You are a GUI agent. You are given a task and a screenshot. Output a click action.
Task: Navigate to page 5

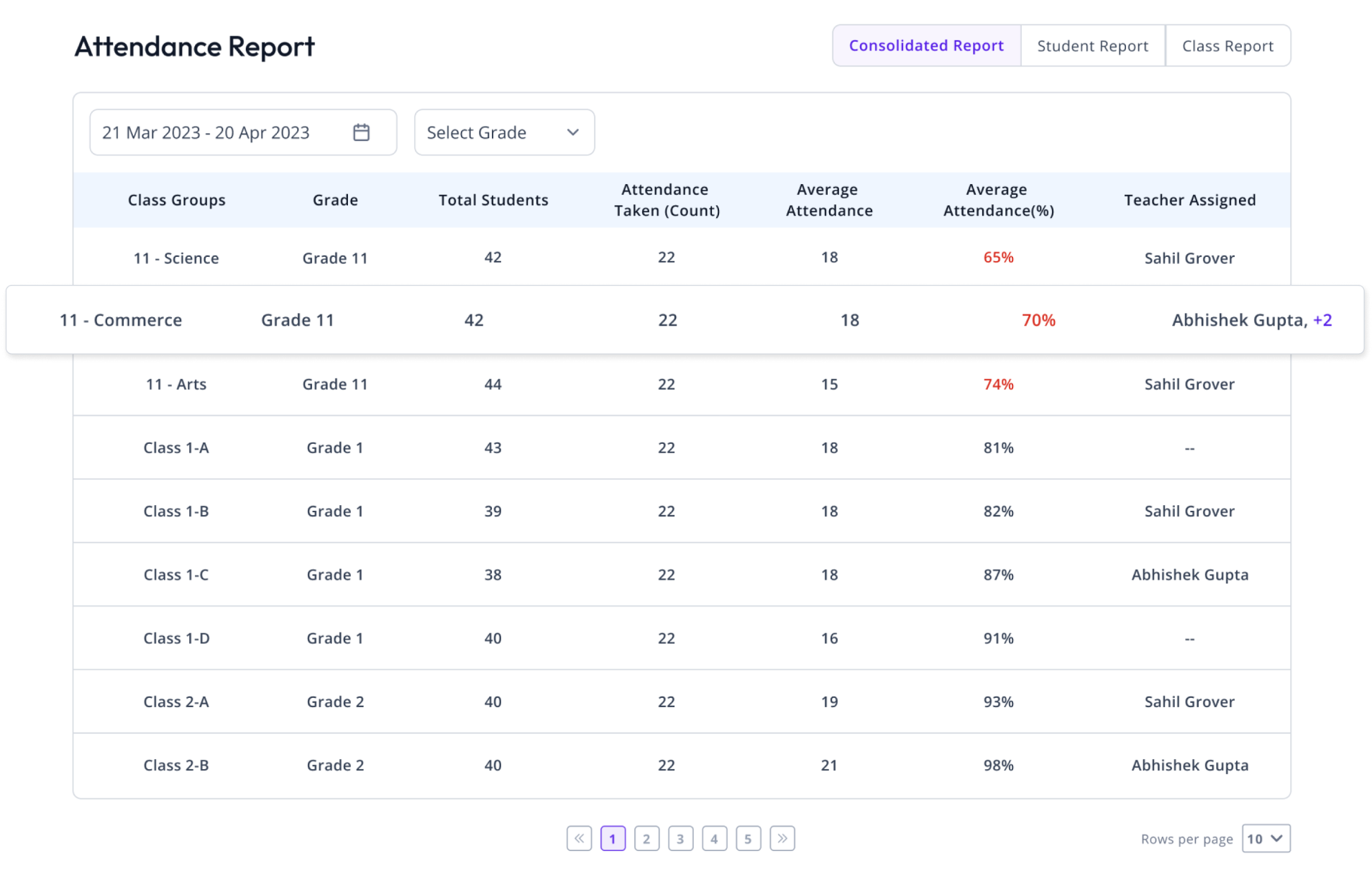[x=748, y=838]
